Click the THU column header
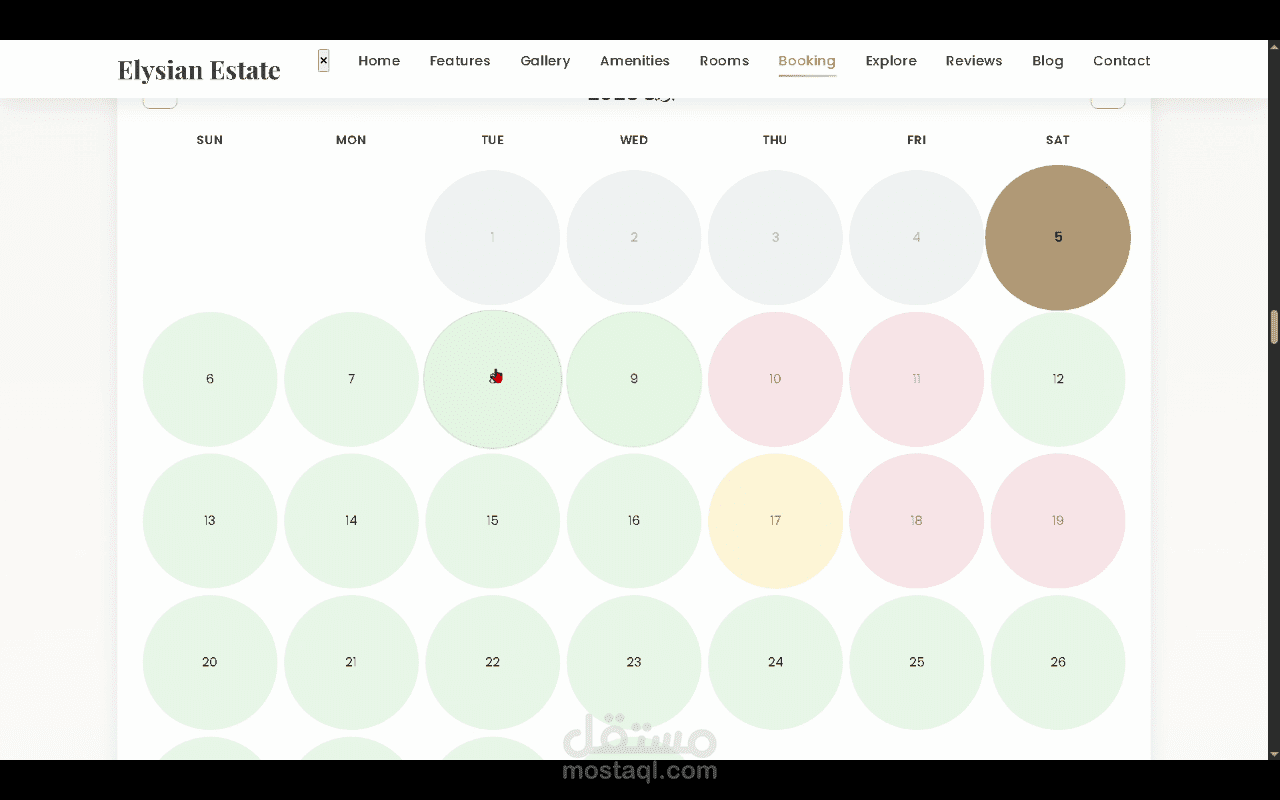This screenshot has height=800, width=1280. [x=775, y=140]
